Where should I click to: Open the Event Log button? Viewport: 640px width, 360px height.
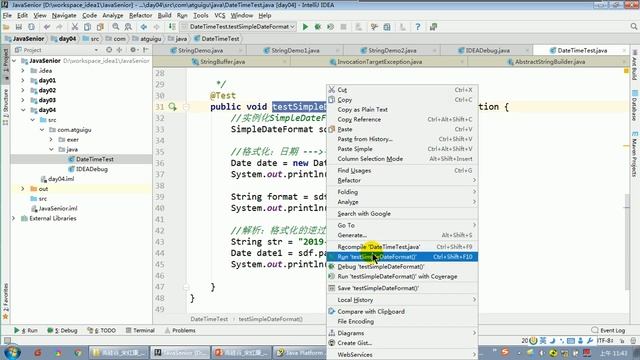click(608, 331)
